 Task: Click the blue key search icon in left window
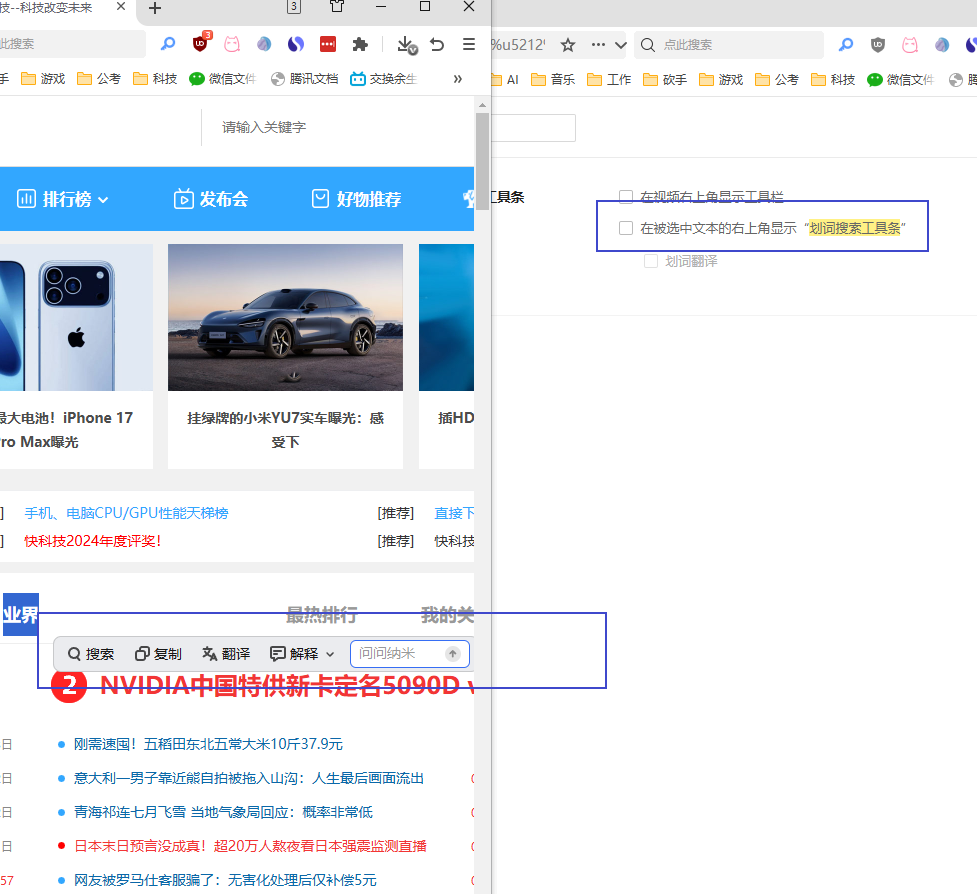(x=168, y=44)
